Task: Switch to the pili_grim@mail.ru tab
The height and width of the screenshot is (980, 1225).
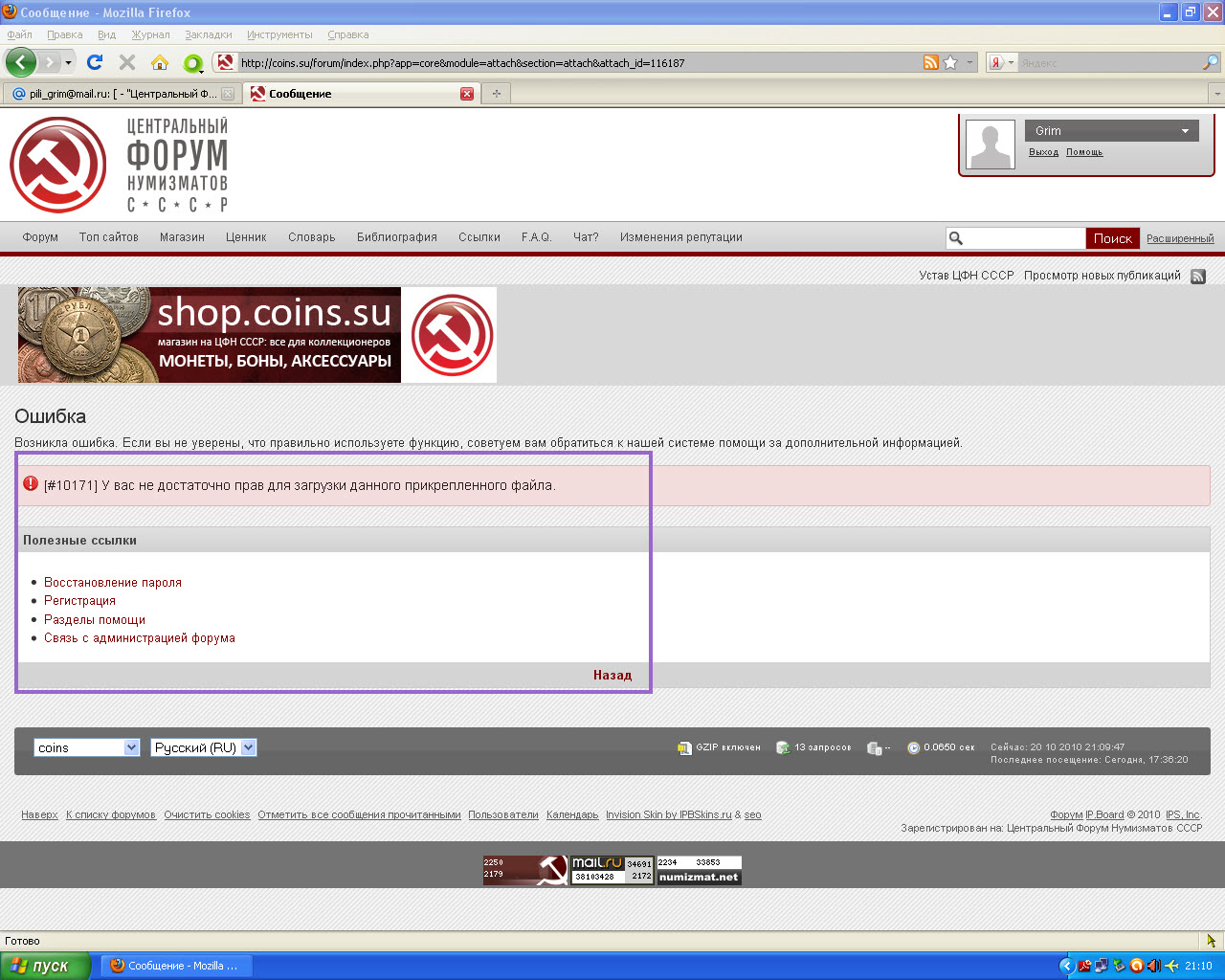Action: (122, 94)
